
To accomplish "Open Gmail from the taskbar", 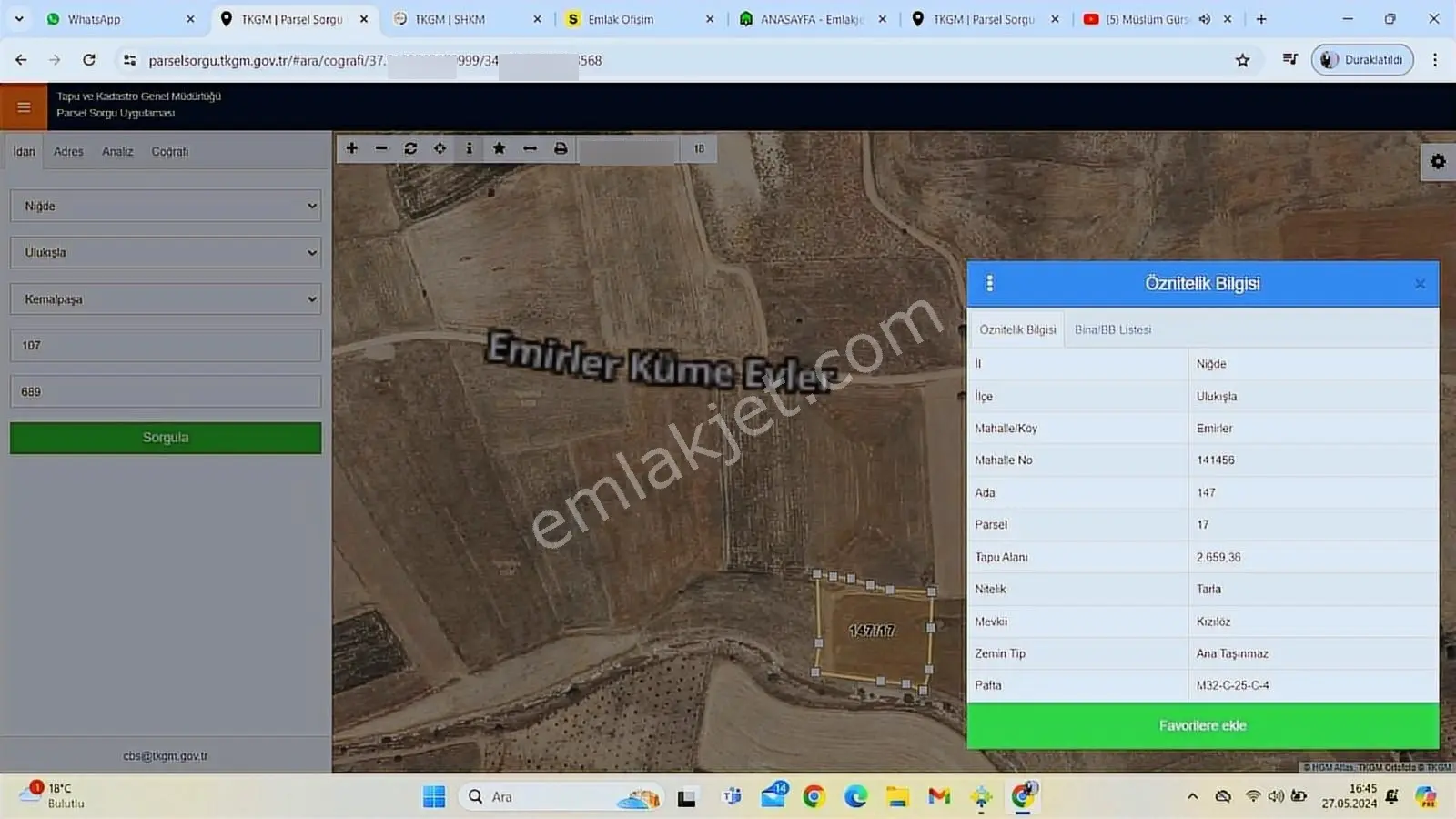I will click(x=939, y=797).
